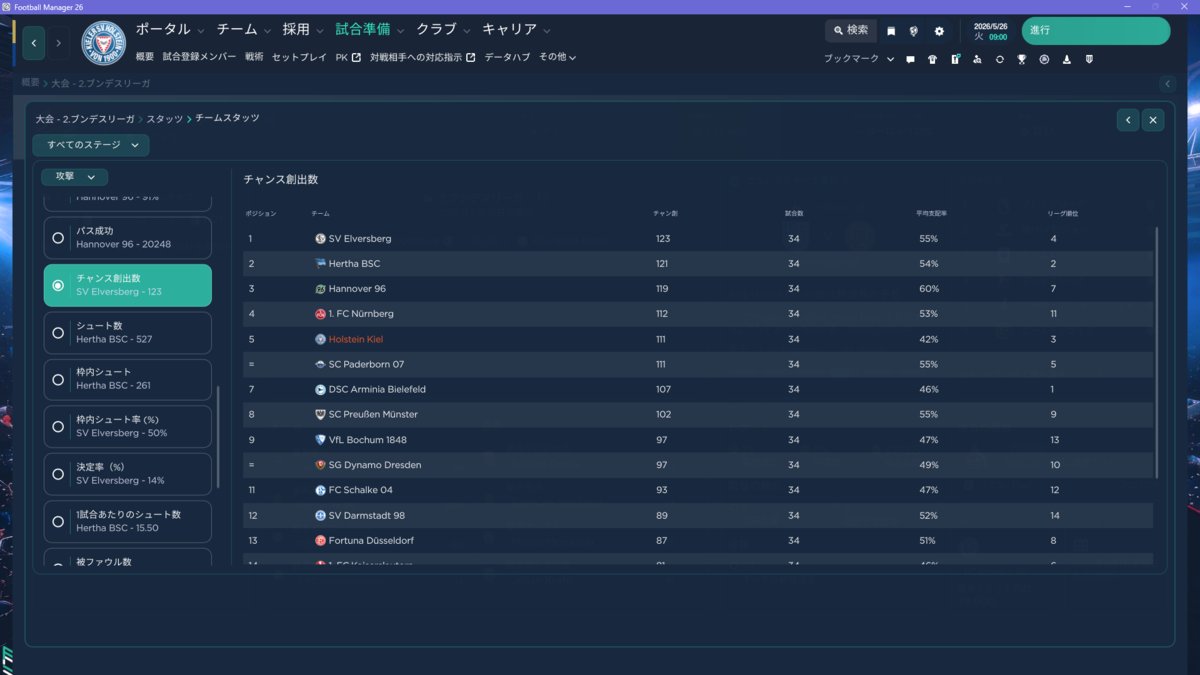Click the Holstein Kiel club crest
The image size is (1200, 675).
104,44
